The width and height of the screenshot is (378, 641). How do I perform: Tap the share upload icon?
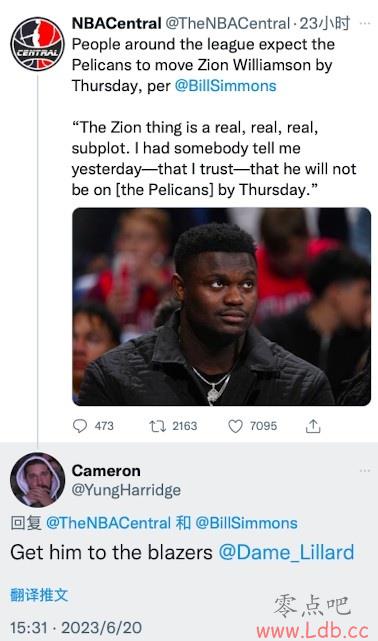coord(313,426)
